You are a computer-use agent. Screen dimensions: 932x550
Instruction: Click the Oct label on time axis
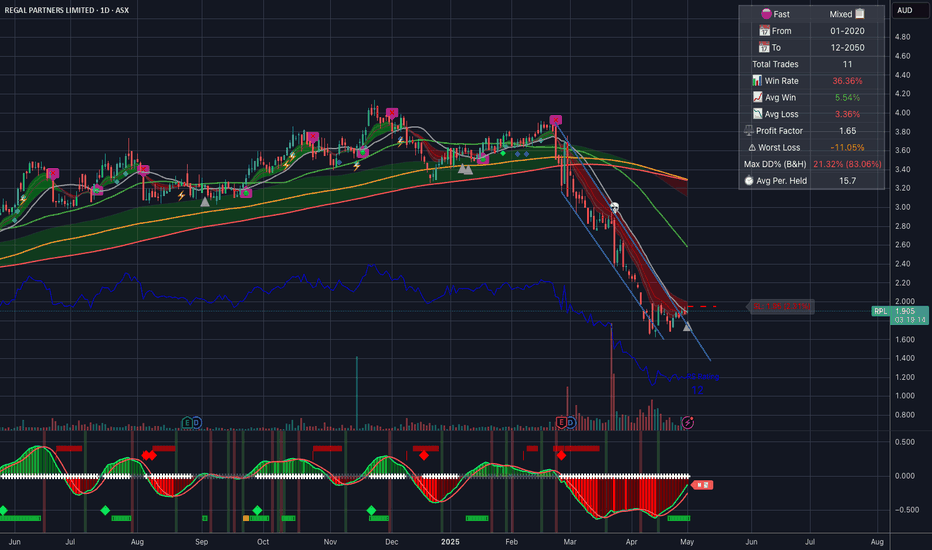tap(263, 542)
